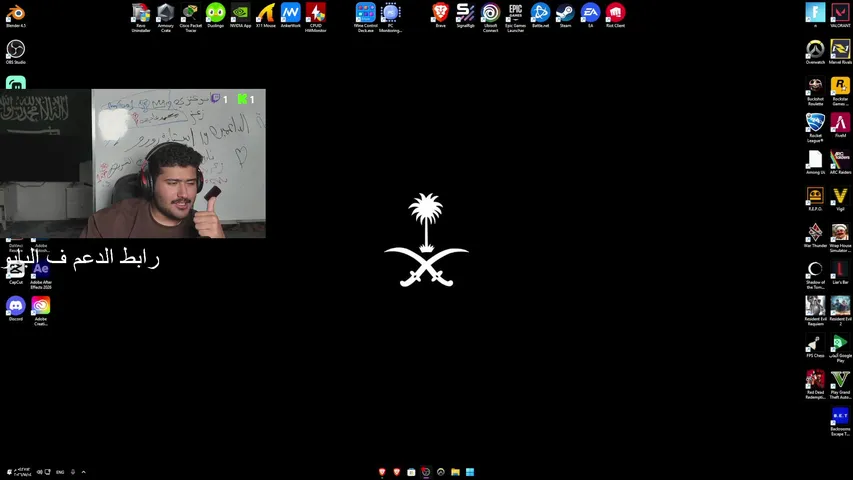
Task: Open the Revo Uninstaller shortcut
Action: (x=141, y=17)
